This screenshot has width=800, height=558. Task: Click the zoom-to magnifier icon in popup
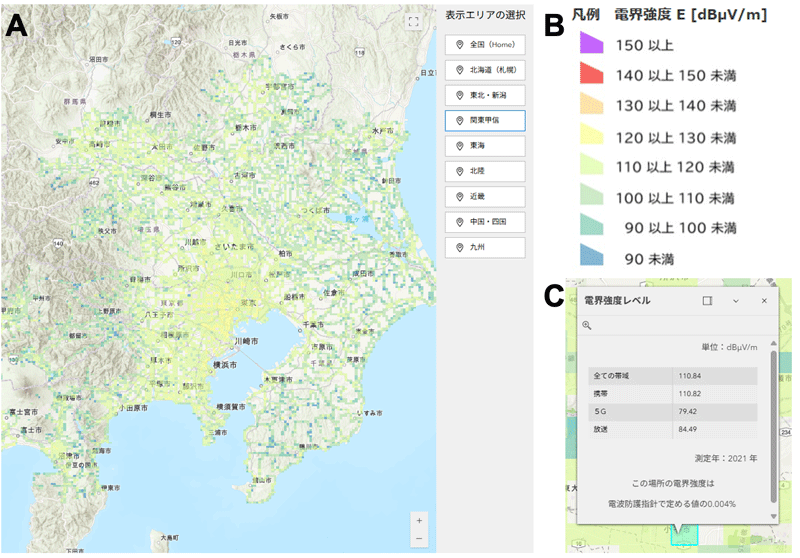click(587, 326)
